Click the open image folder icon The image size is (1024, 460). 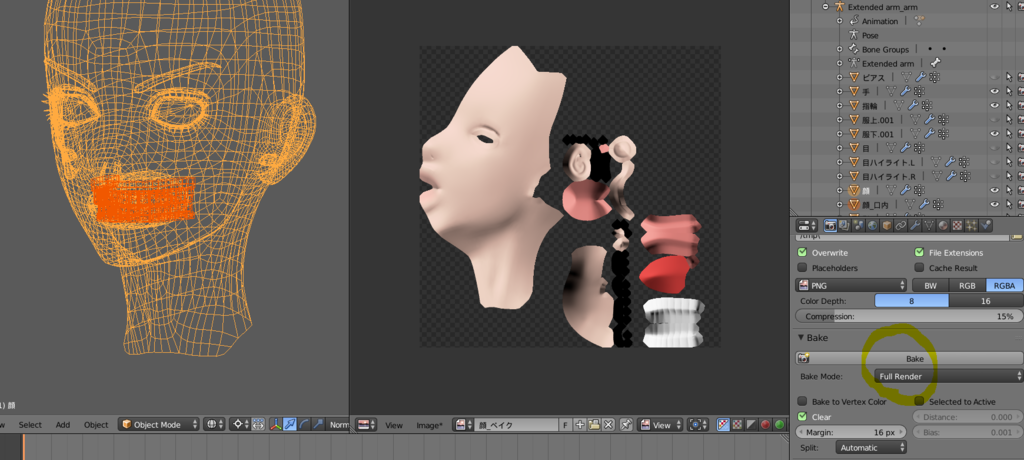[x=594, y=425]
